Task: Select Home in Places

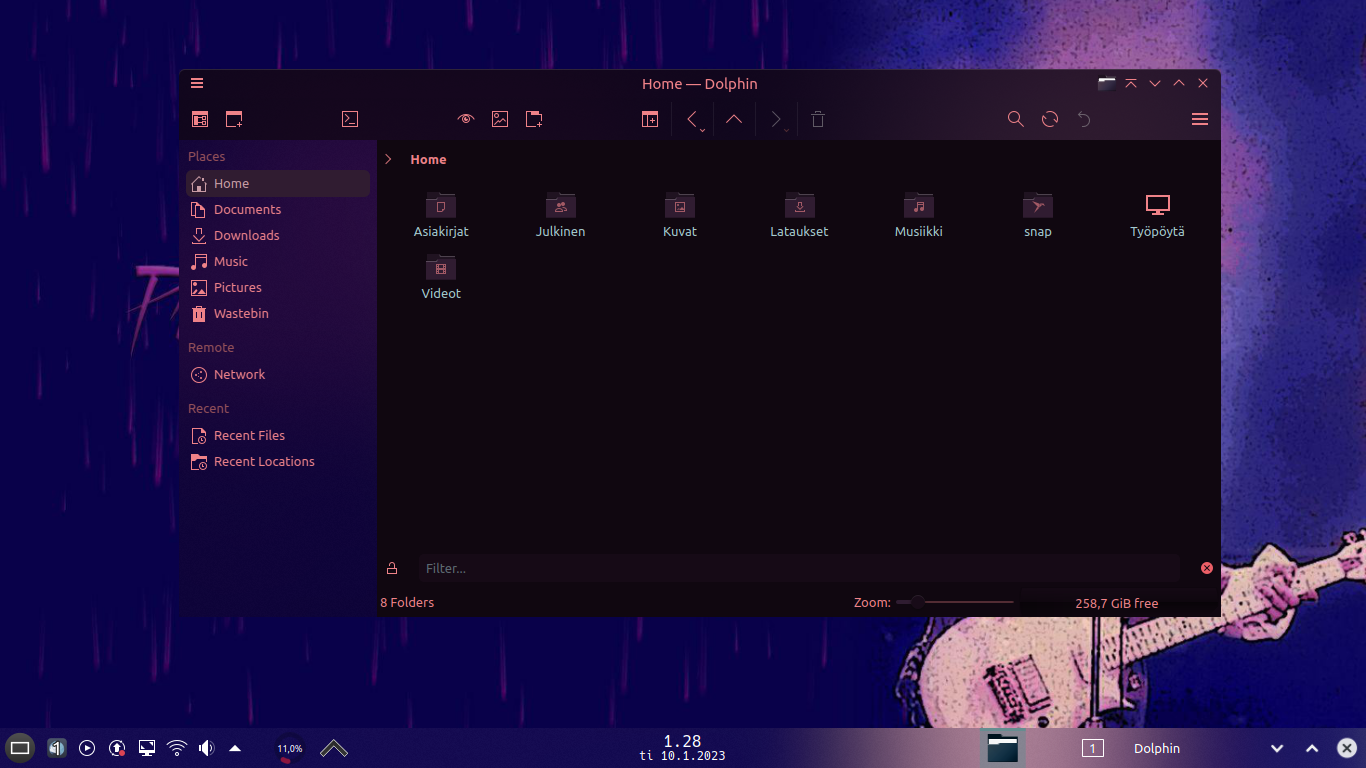Action: [278, 183]
